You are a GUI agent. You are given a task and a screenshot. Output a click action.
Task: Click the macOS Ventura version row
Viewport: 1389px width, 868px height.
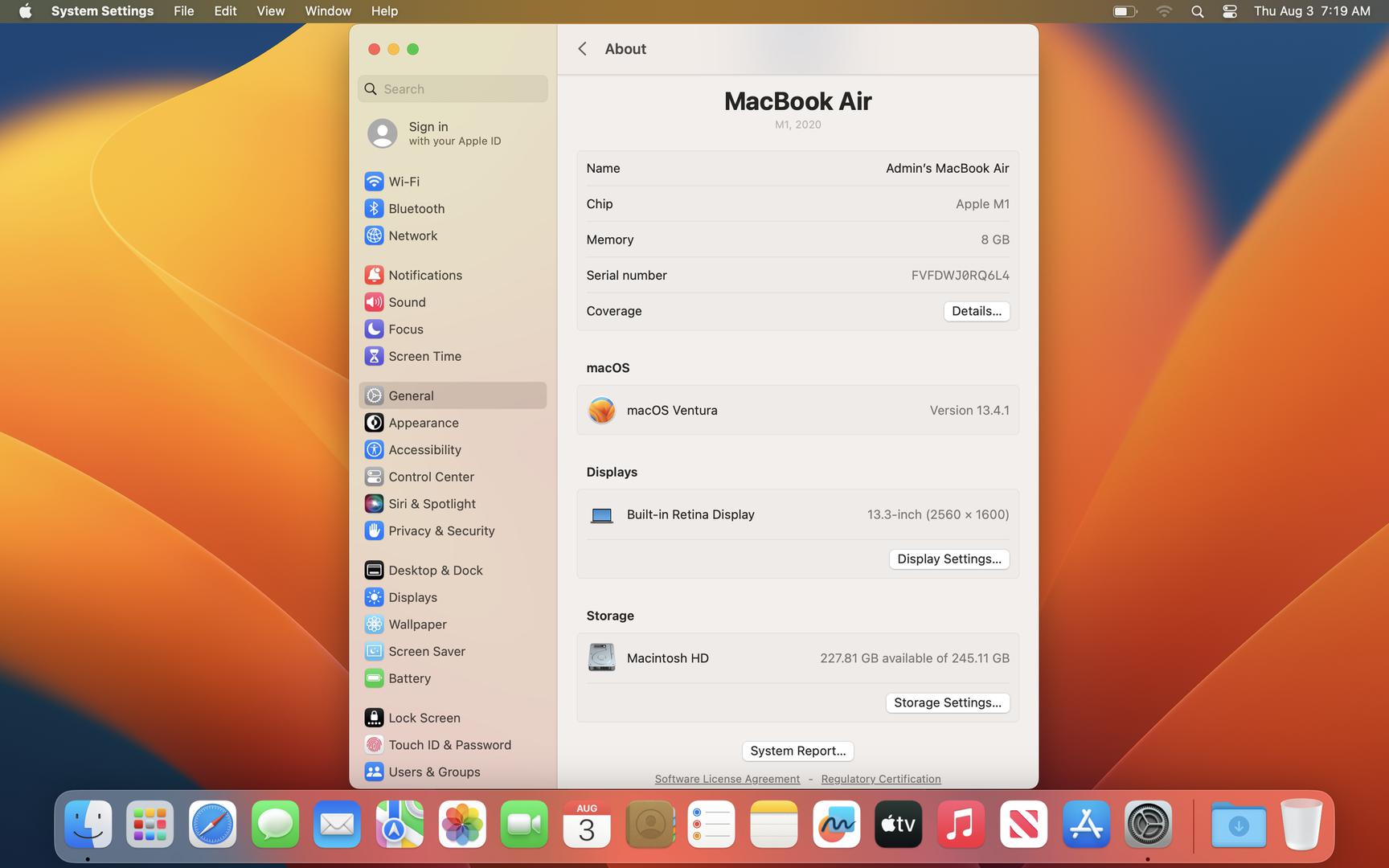click(x=797, y=410)
